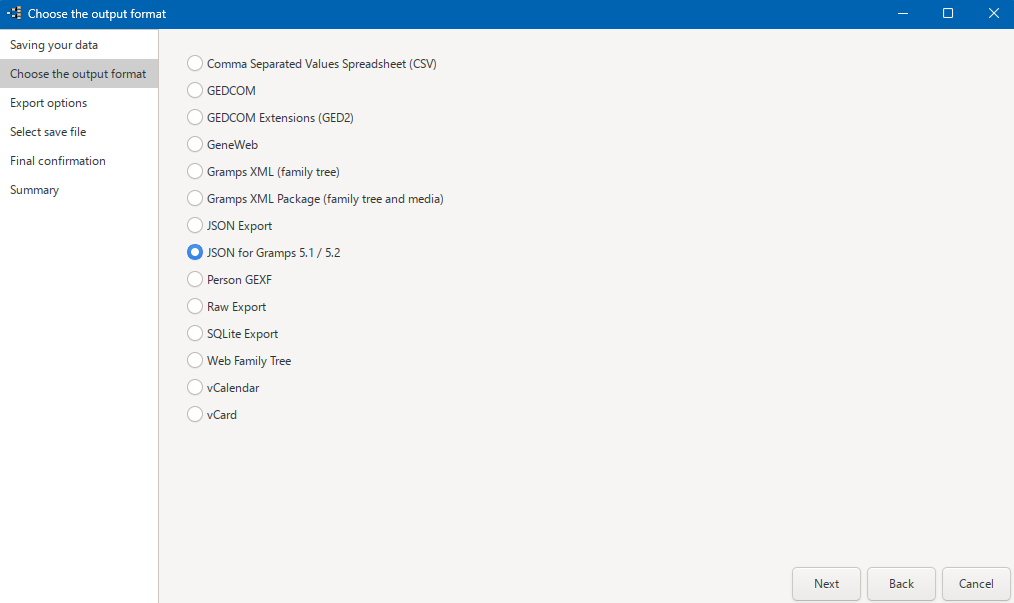The height and width of the screenshot is (603, 1014).
Task: Jump to the Export options step
Action: tap(79, 103)
